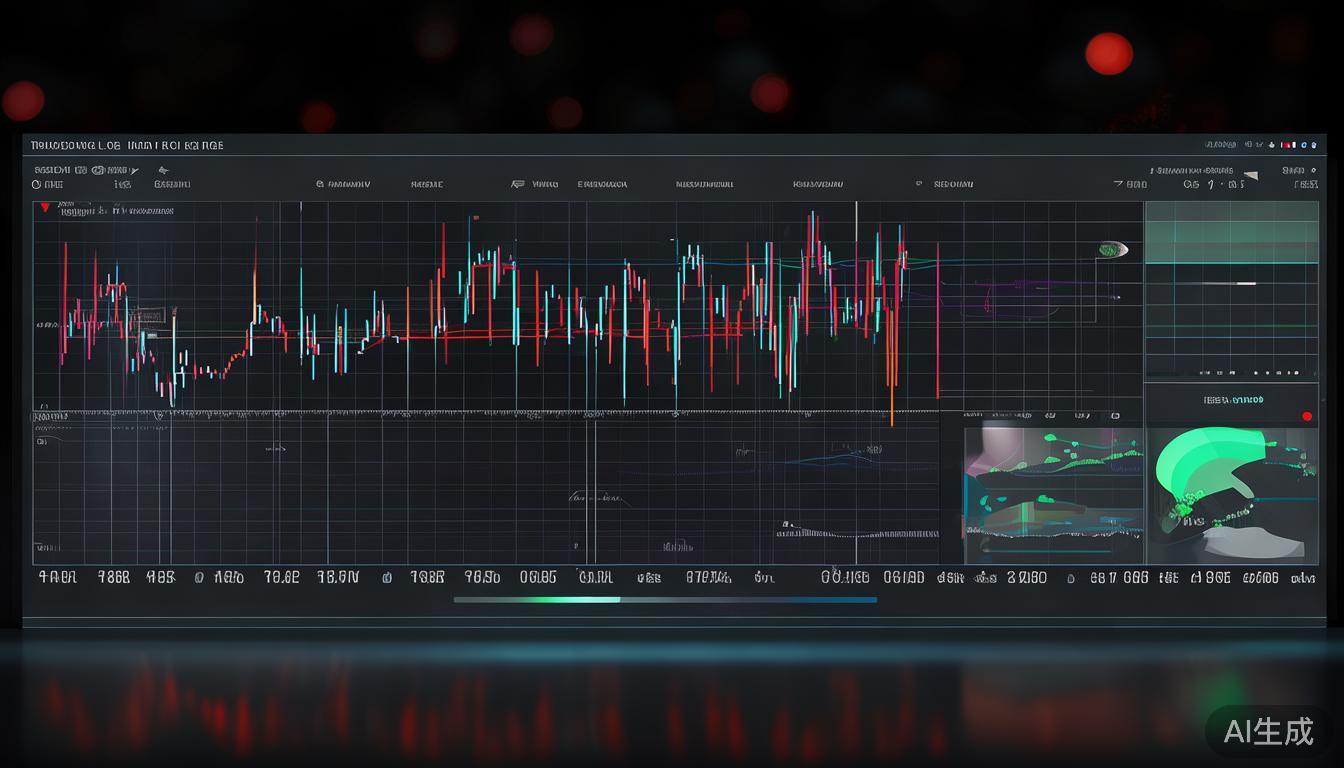Click the small arrow icon in upper-left toolbar
Image resolution: width=1344 pixels, height=768 pixels.
(163, 171)
